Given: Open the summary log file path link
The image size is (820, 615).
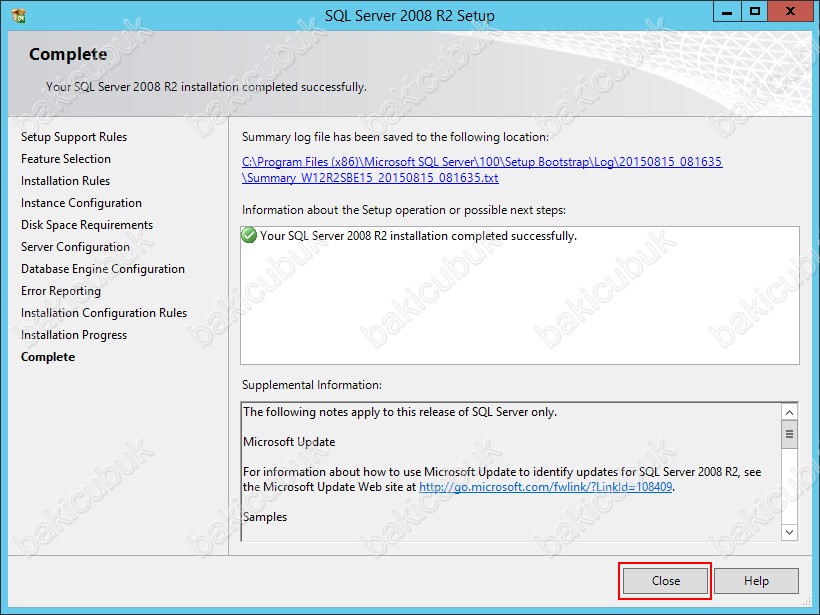Looking at the screenshot, I should click(x=482, y=169).
